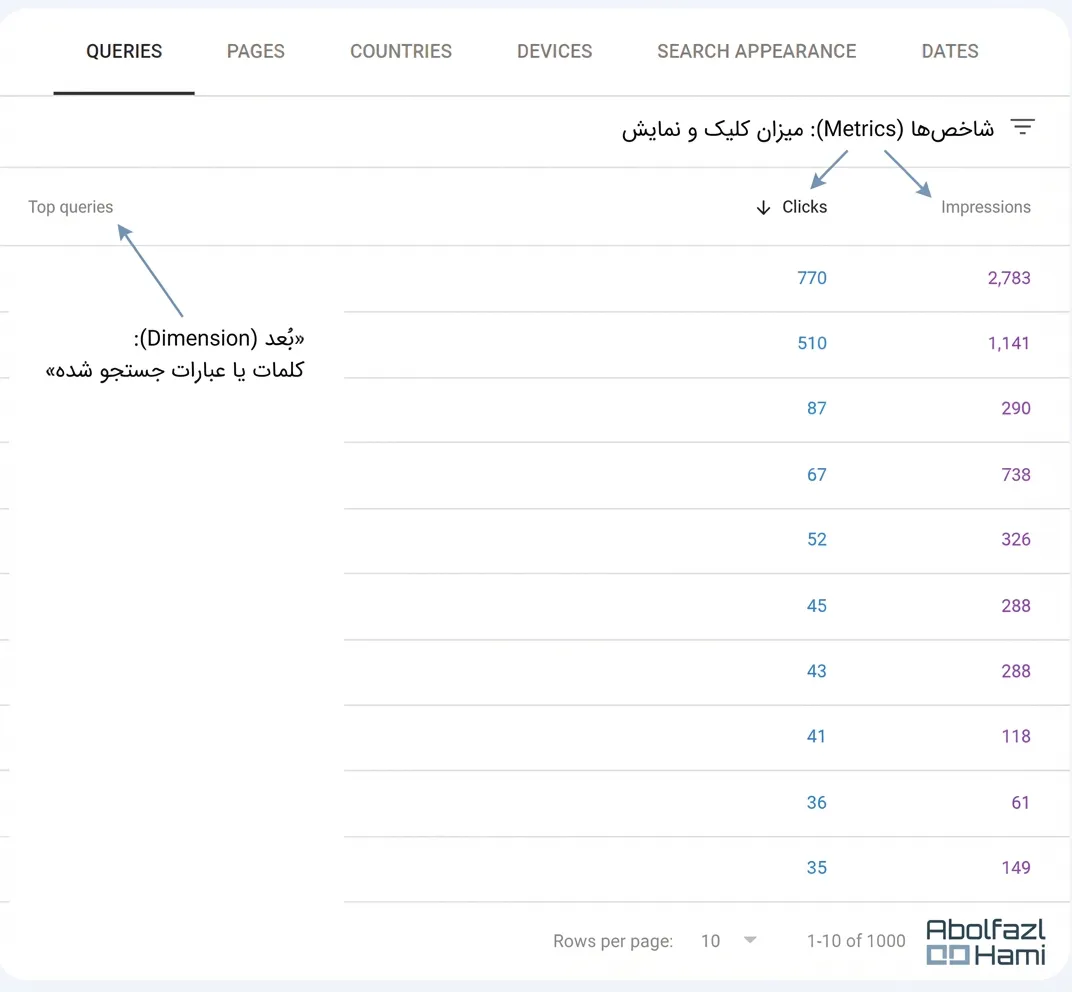Click the filter rows icon
Image resolution: width=1072 pixels, height=992 pixels.
pos(1022,128)
